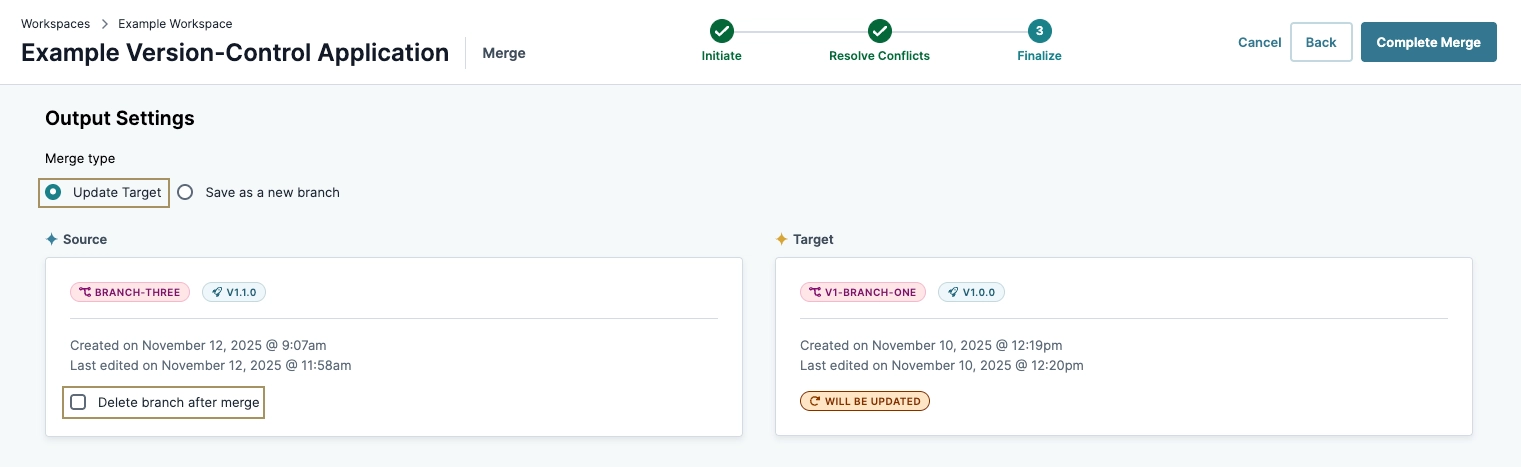Click the Initiate step checkmark icon
Screen dimensions: 1521x467
point(721,32)
